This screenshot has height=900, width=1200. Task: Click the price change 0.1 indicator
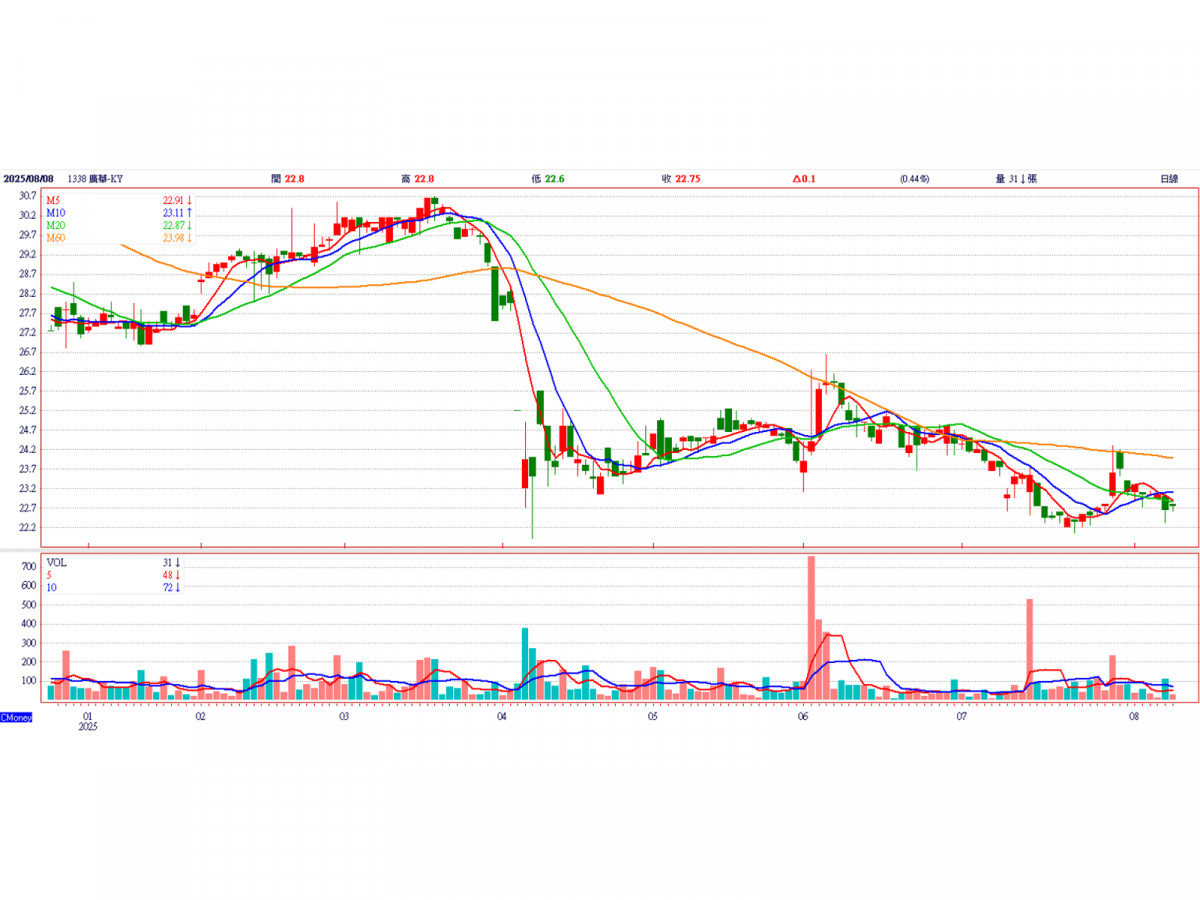pos(804,178)
